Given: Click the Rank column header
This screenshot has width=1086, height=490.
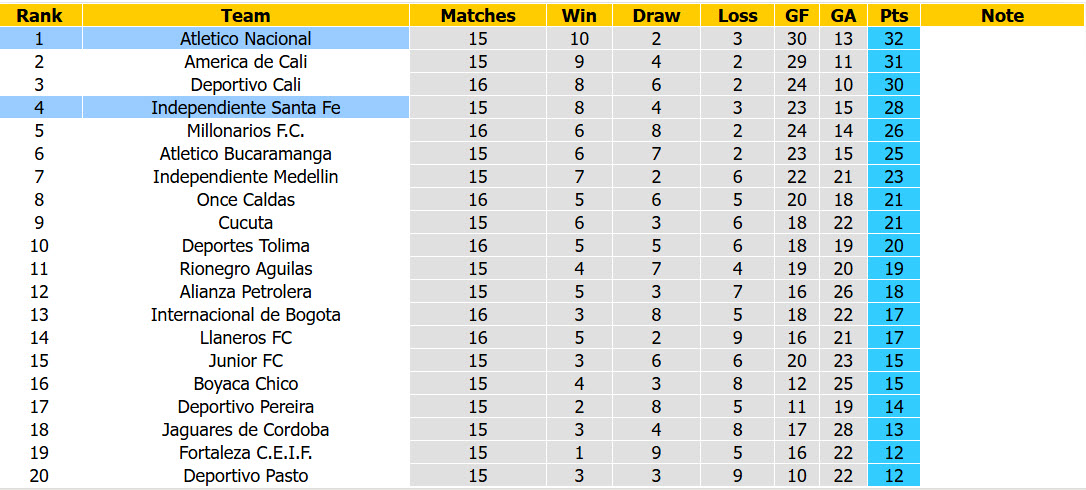Looking at the screenshot, I should [40, 15].
